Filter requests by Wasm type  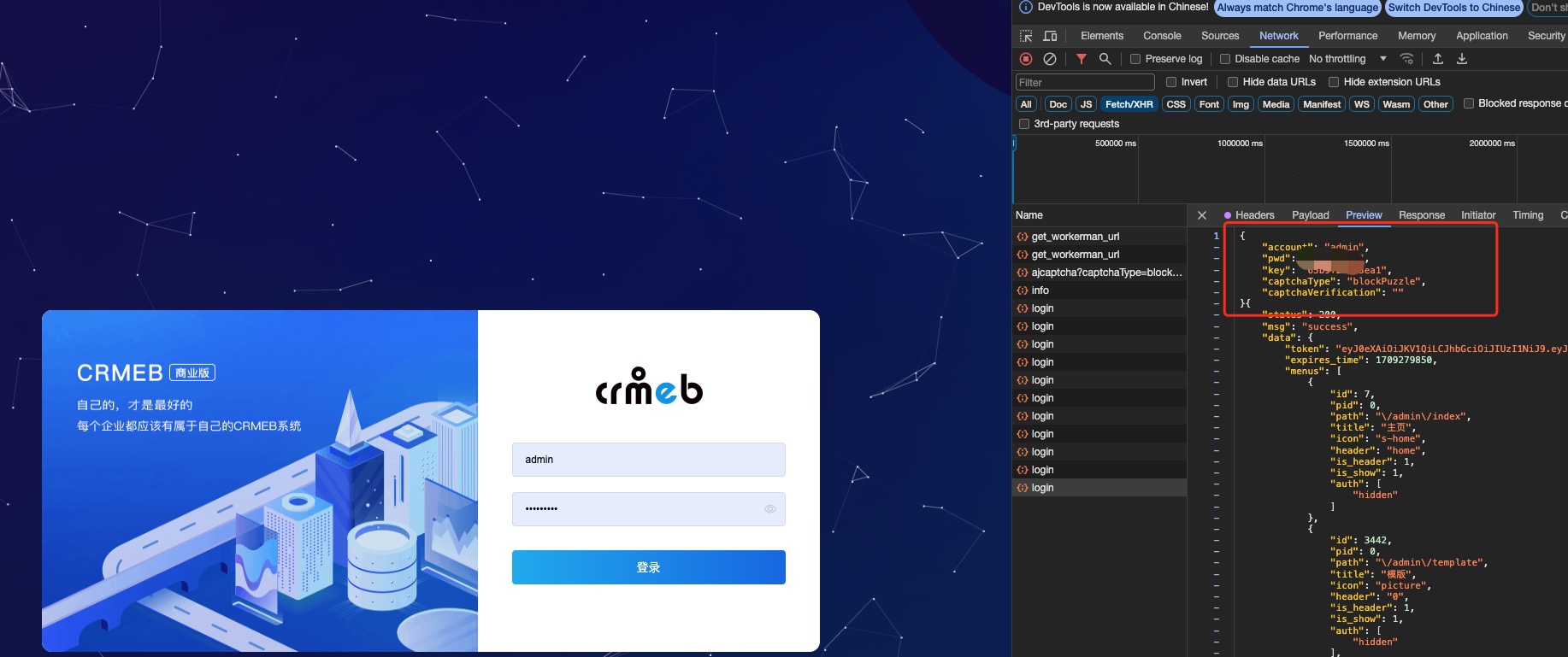tap(1396, 104)
